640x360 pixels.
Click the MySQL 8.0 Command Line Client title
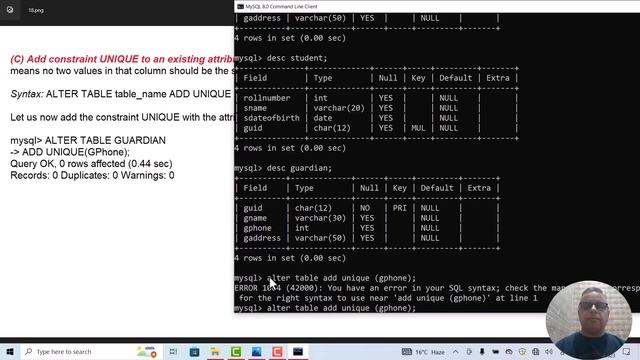click(281, 7)
